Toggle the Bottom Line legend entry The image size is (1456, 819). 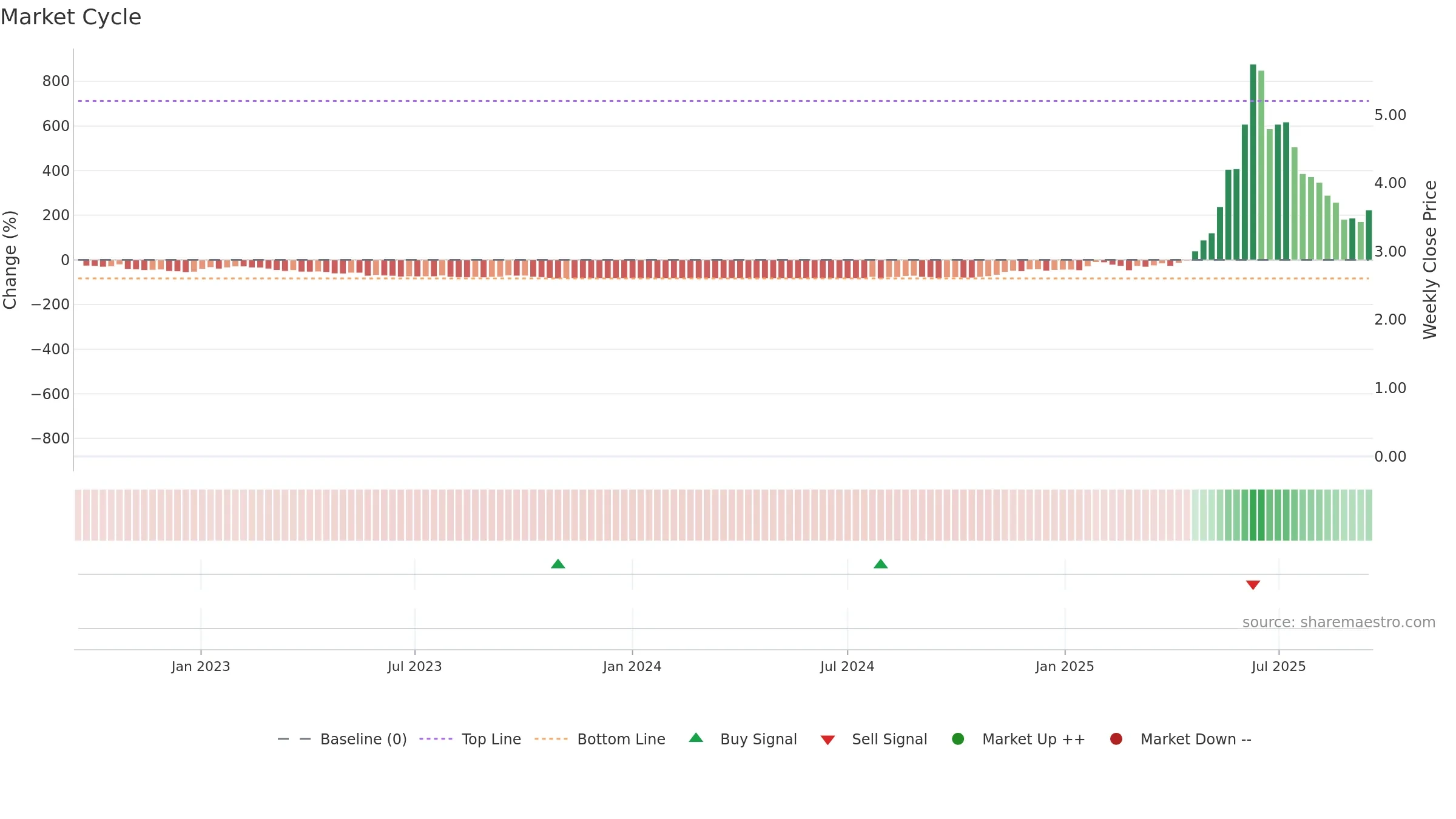pos(600,739)
